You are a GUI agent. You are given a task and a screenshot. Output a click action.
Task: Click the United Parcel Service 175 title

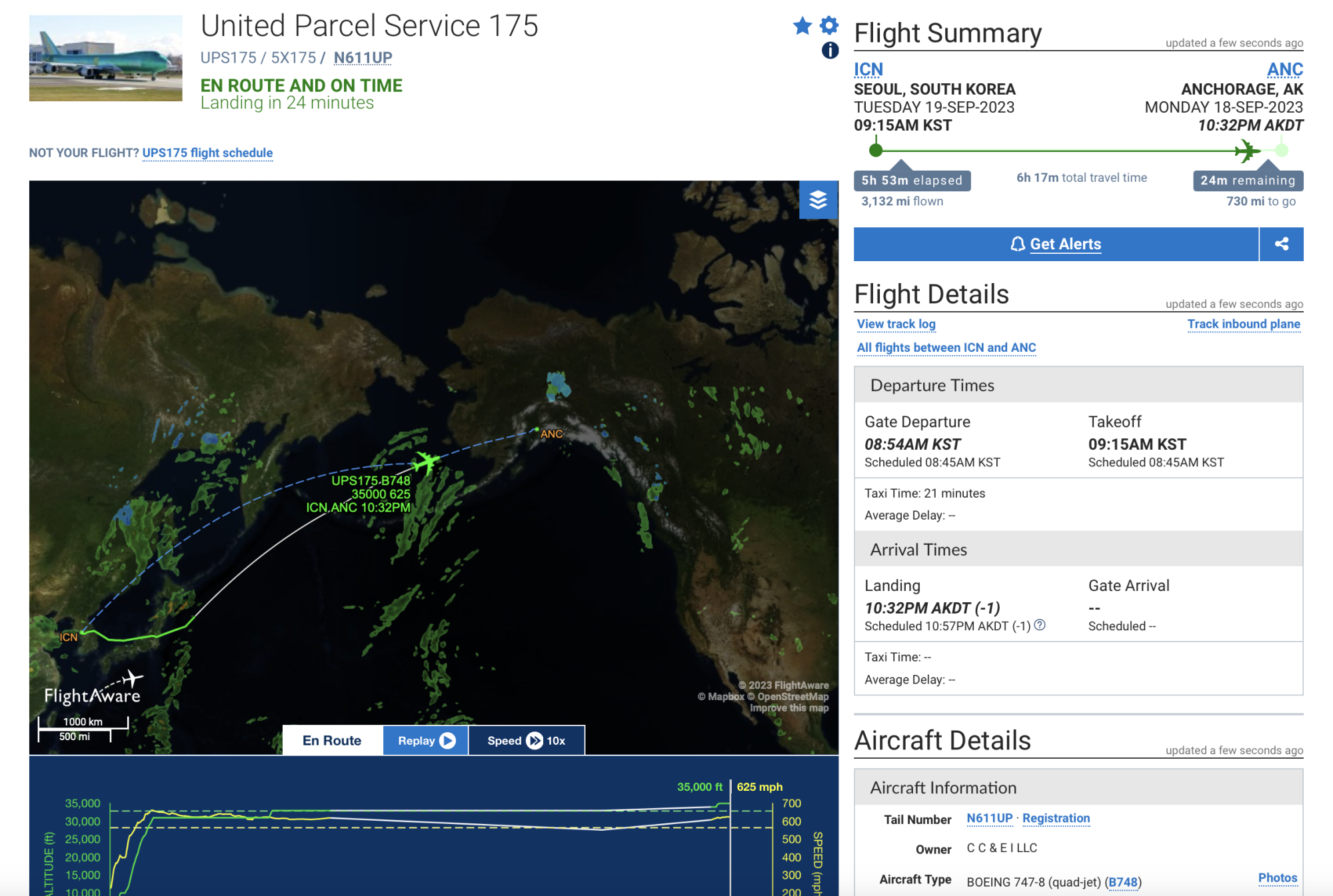369,26
